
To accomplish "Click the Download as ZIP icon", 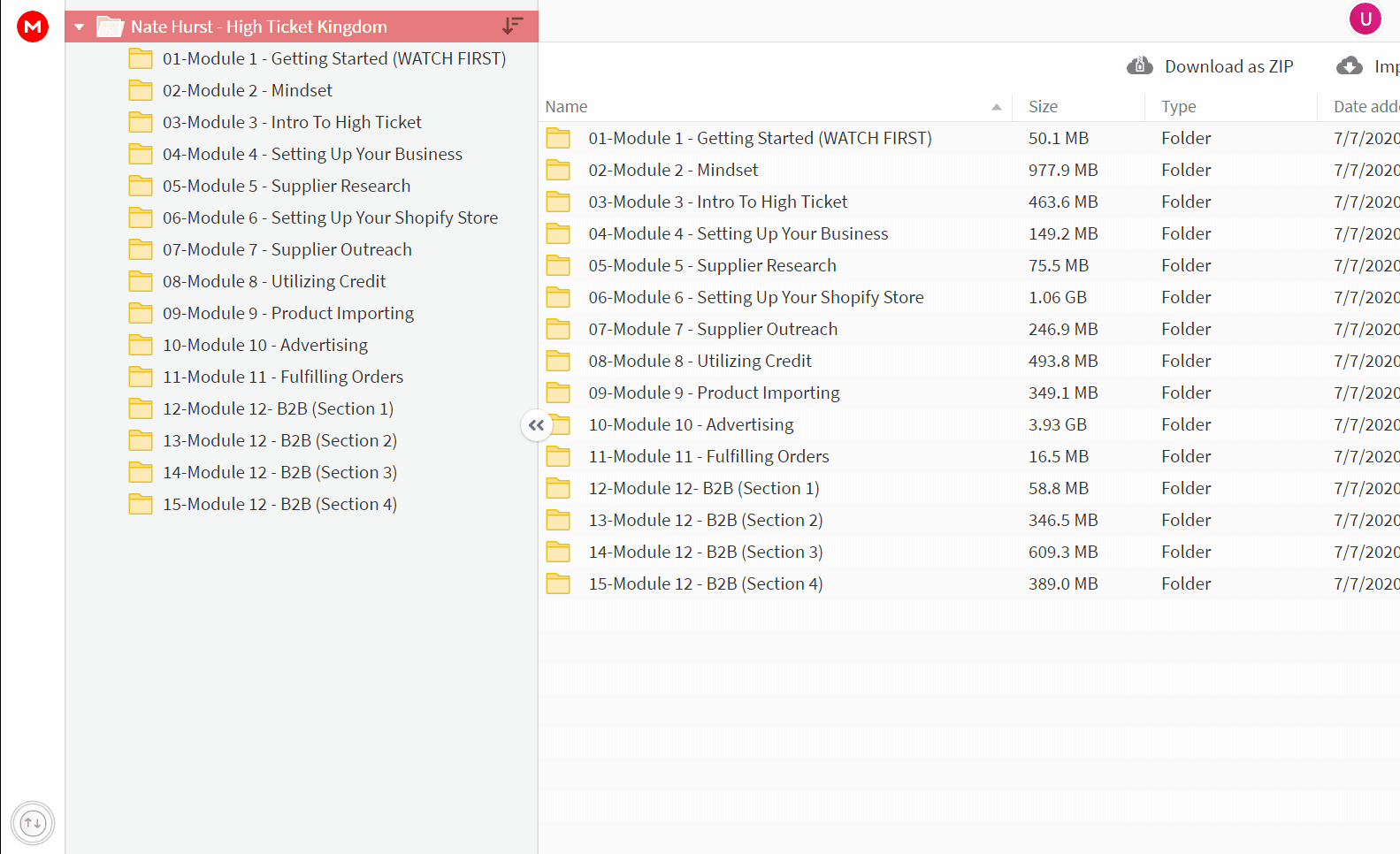I will click(x=1140, y=65).
